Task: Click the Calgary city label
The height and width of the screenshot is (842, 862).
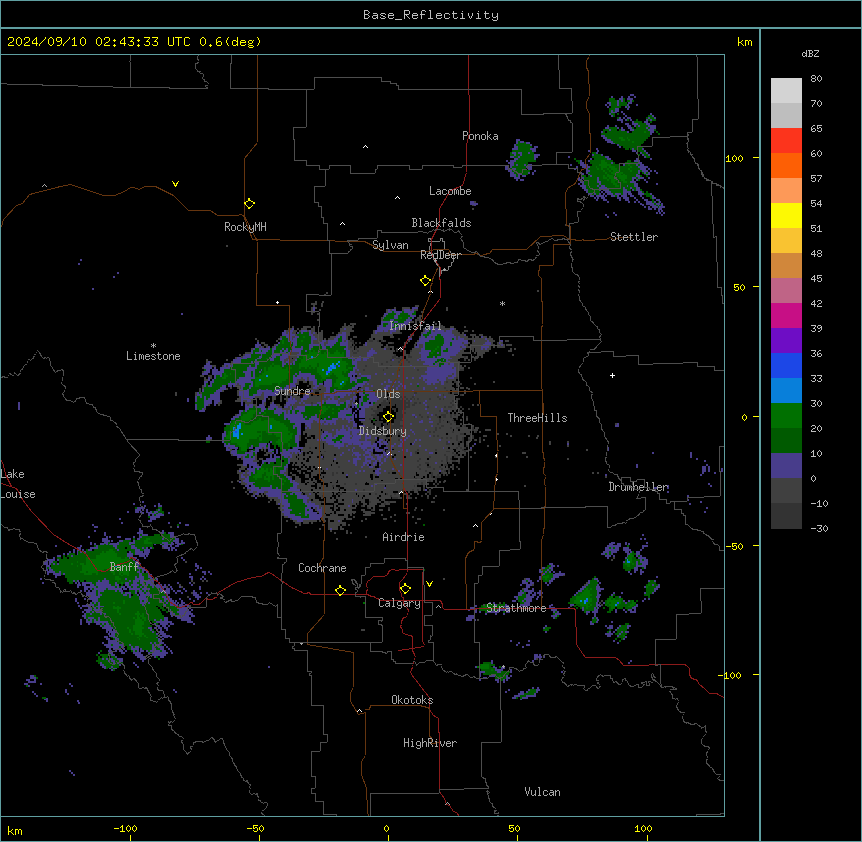Action: point(399,603)
